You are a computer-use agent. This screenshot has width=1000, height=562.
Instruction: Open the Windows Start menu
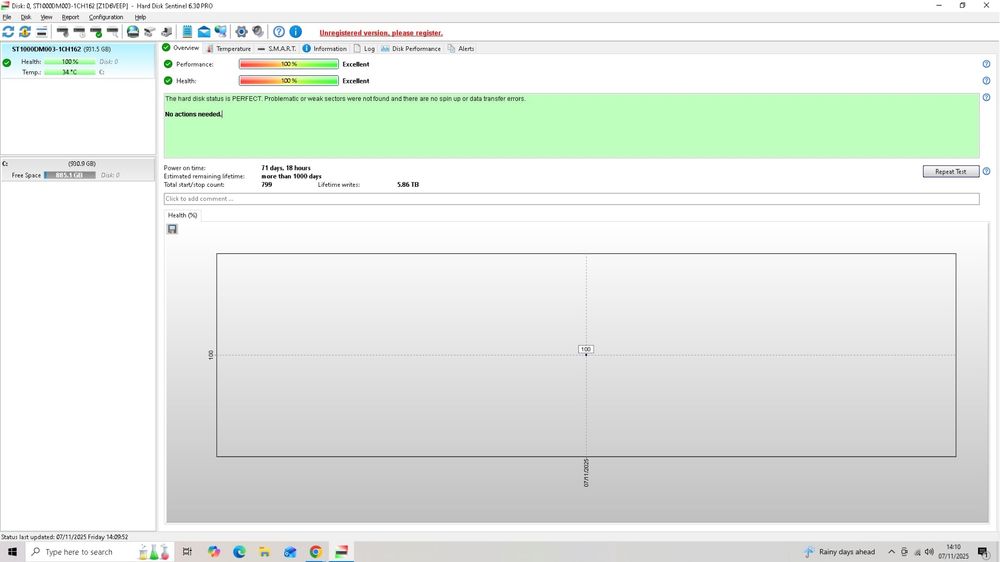(x=12, y=552)
